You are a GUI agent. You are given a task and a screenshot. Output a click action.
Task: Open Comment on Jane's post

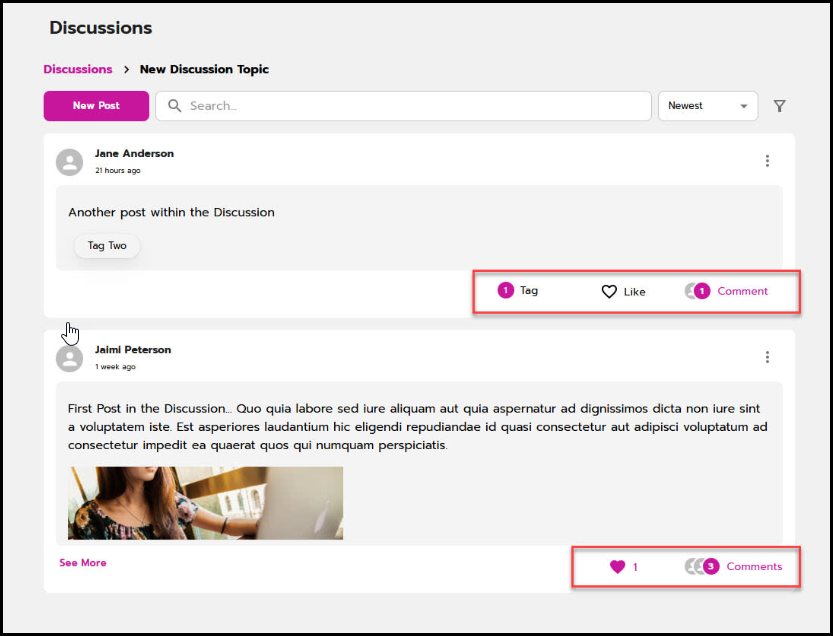coord(742,291)
